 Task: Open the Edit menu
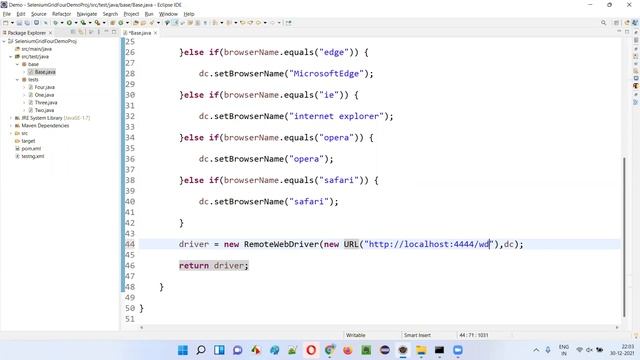[21, 14]
